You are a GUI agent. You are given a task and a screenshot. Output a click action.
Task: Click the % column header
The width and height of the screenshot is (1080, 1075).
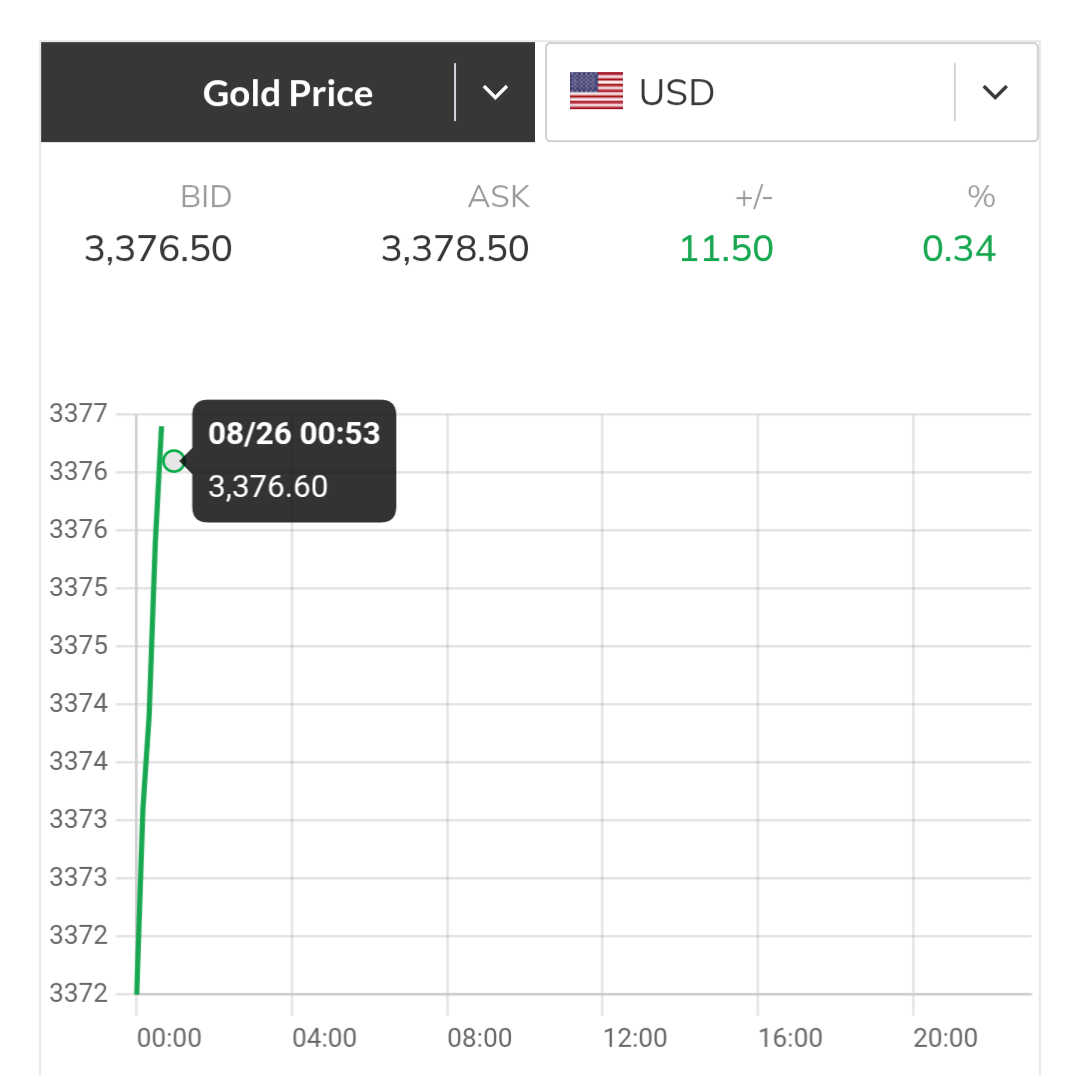(x=981, y=197)
